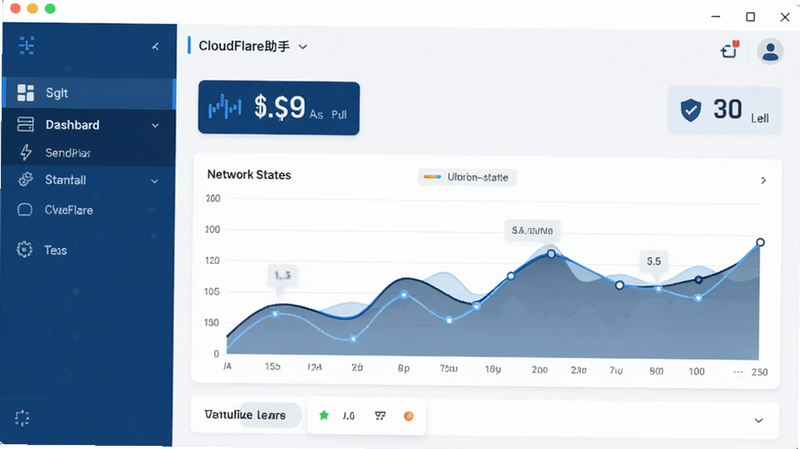Click the $.$9 stats card
This screenshot has width=800, height=449.
(x=279, y=108)
